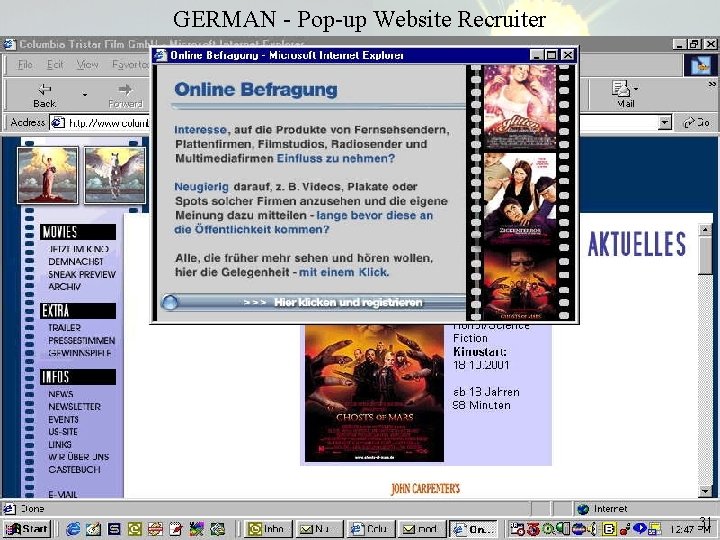This screenshot has width=720, height=540.
Task: Open 'GÄSTEBUCH' in the sidebar
Action: pos(74,469)
